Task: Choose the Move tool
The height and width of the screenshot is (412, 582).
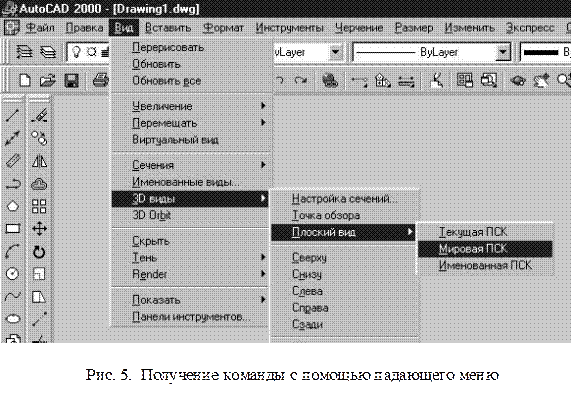Action: point(39,229)
